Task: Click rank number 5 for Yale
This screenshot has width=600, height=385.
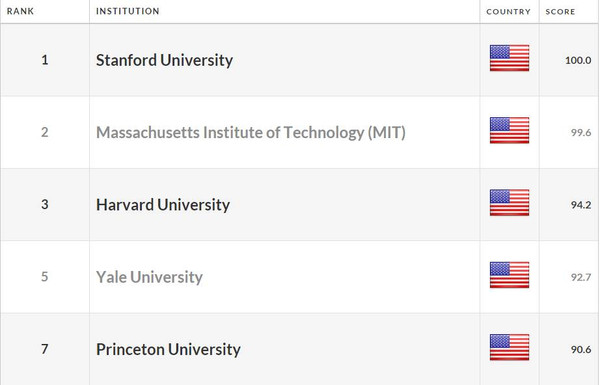Action: [45, 277]
